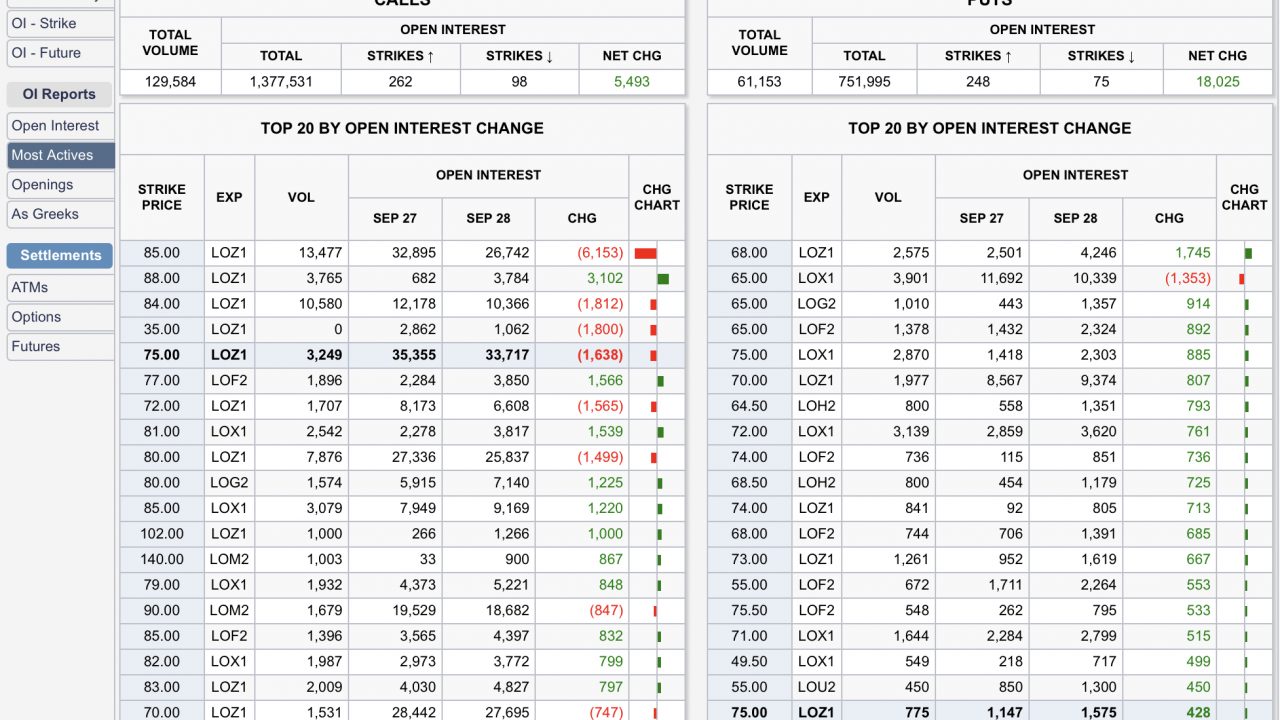Screen dimensions: 1280x720
Task: Open ATMs under Settlements
Action: point(30,288)
